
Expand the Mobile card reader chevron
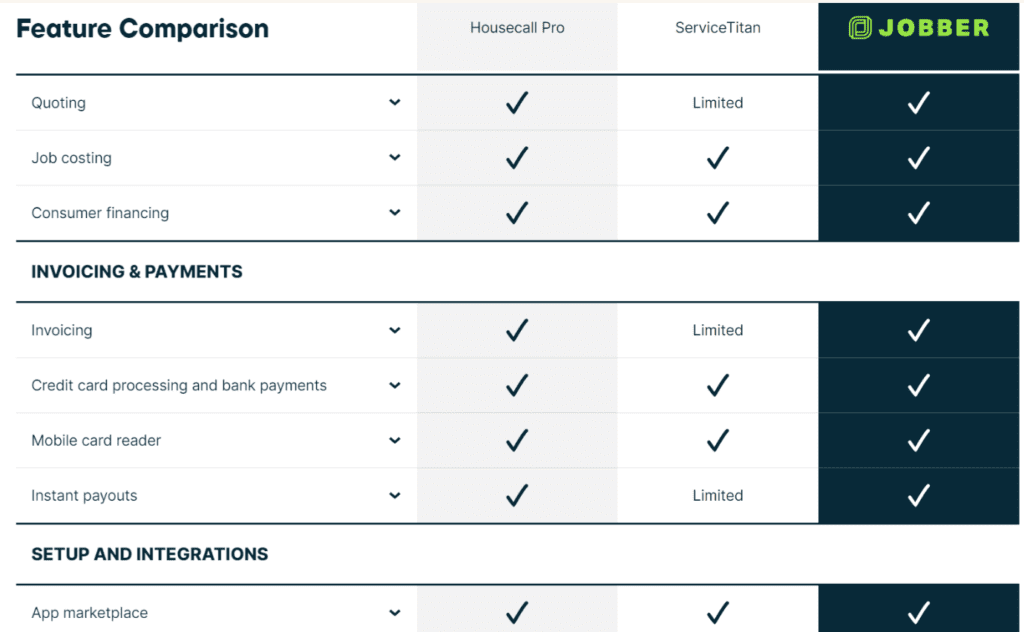(395, 440)
